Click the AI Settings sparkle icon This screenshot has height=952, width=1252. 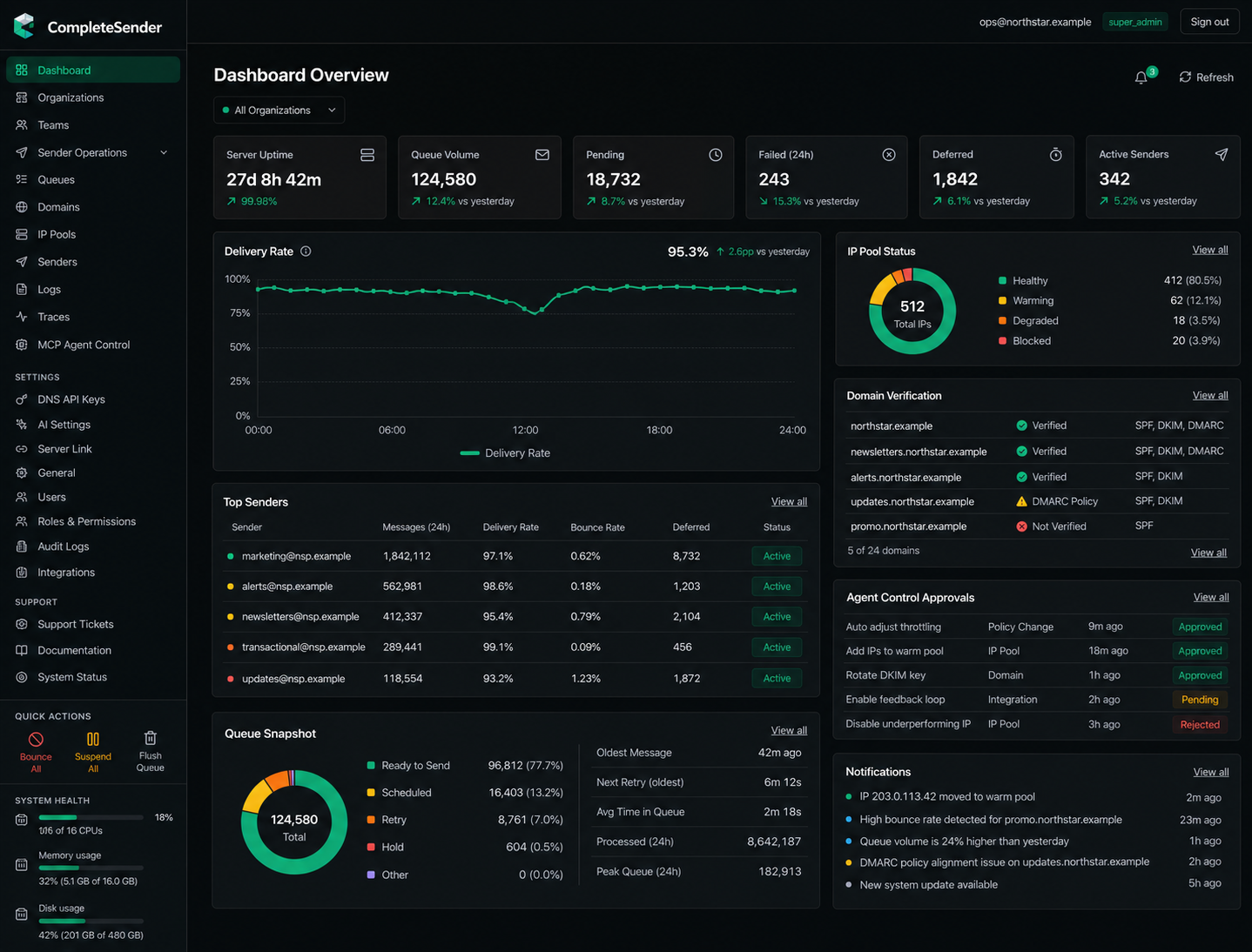tap(22, 425)
